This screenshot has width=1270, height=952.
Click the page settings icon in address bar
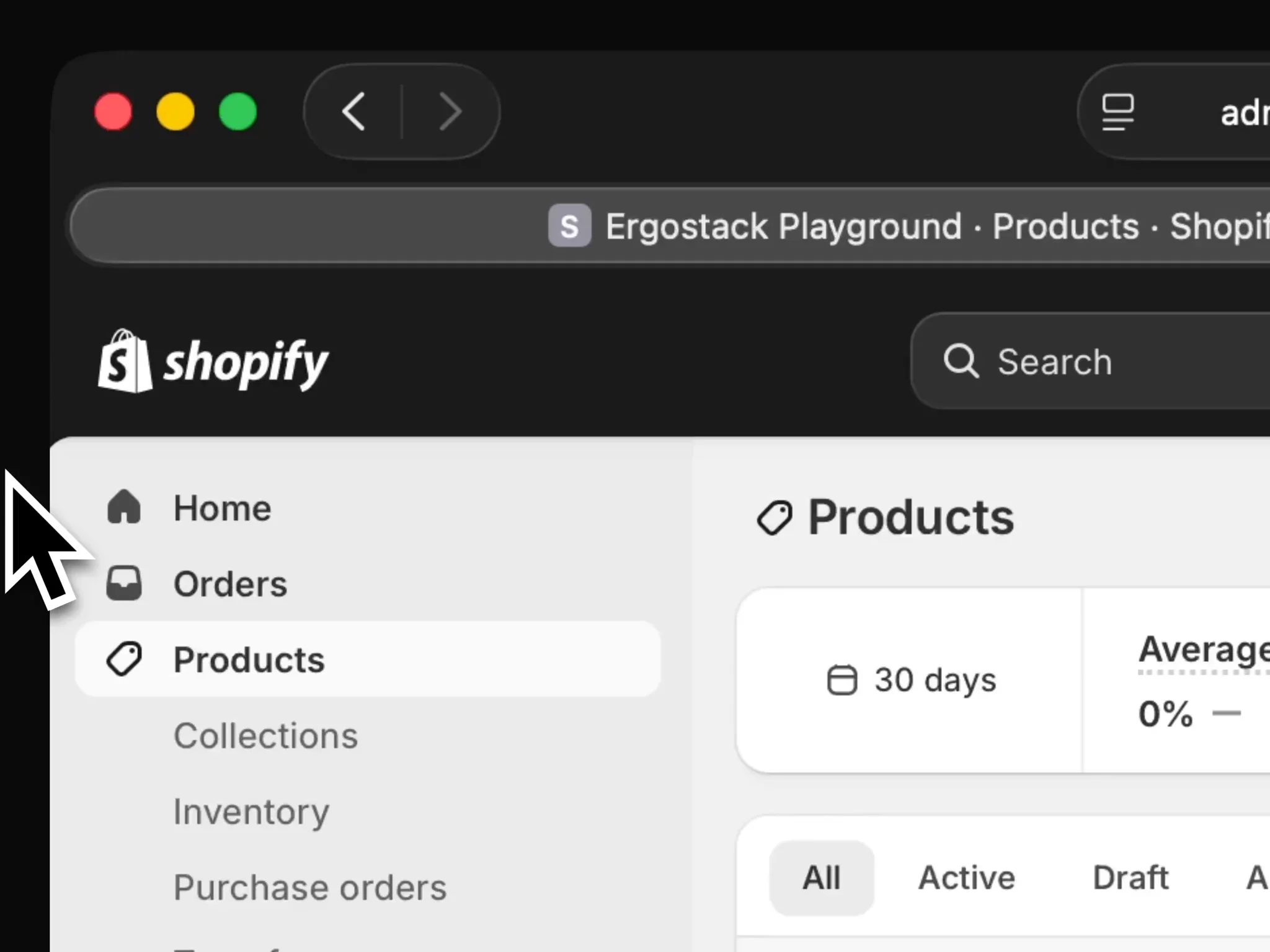tap(1117, 112)
